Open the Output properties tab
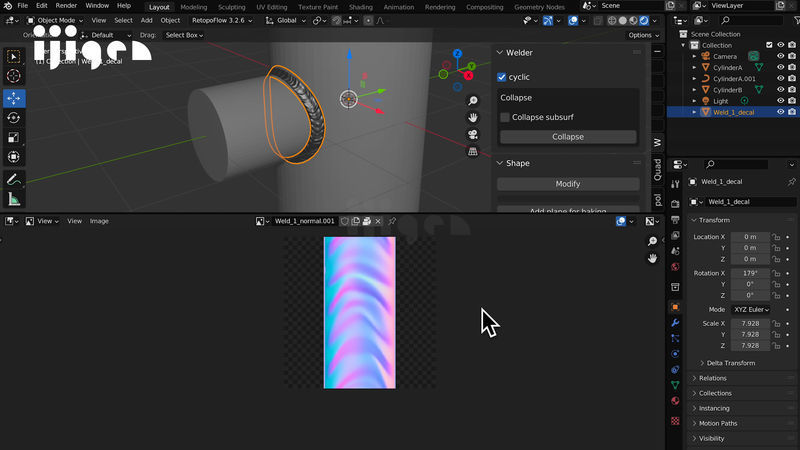The width and height of the screenshot is (800, 450). coord(675,220)
